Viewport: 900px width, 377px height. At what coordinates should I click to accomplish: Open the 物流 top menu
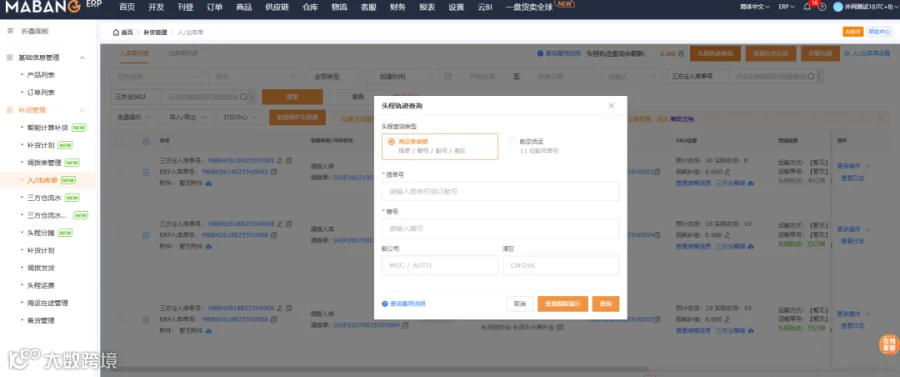(339, 7)
